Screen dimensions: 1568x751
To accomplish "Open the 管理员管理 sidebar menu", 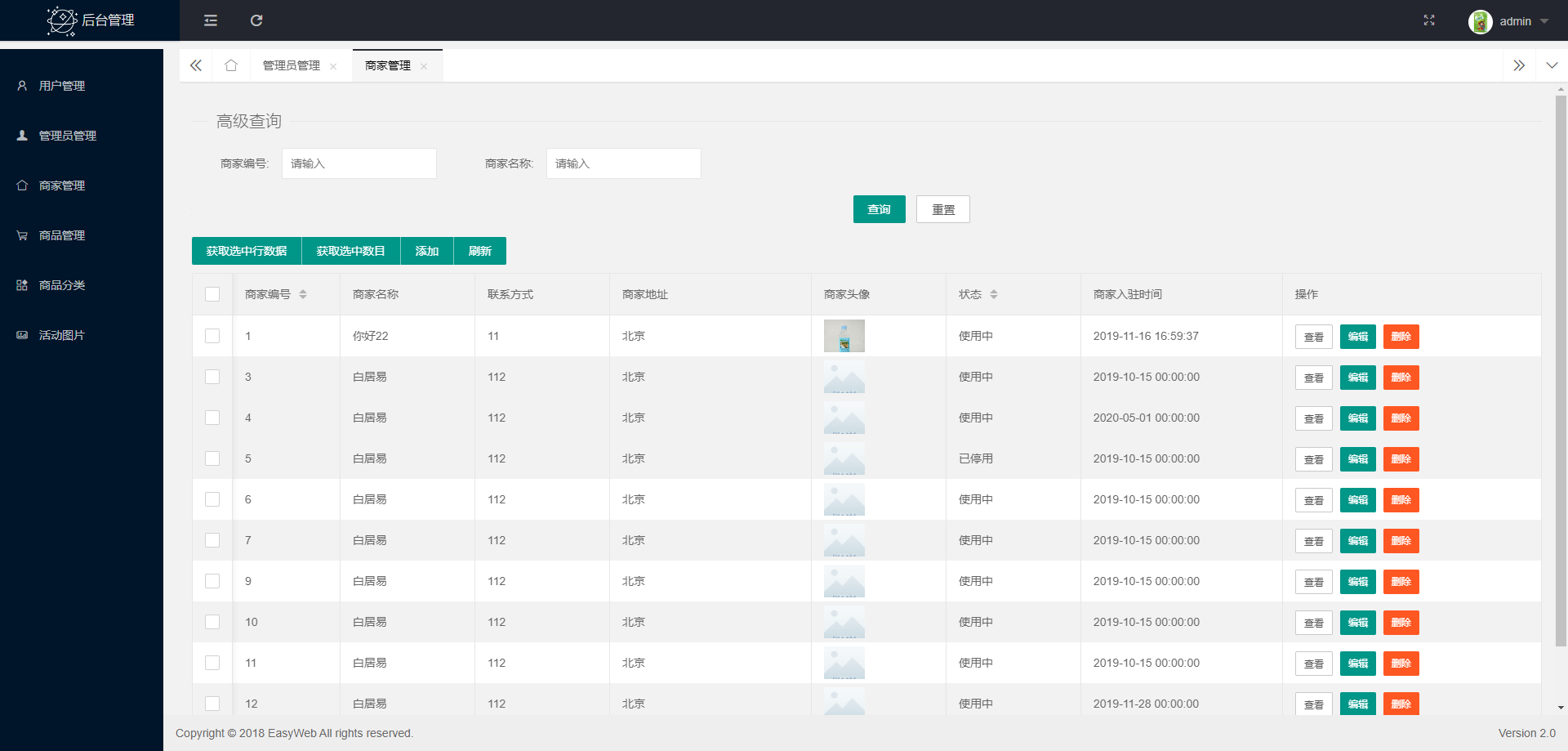I will (x=82, y=136).
